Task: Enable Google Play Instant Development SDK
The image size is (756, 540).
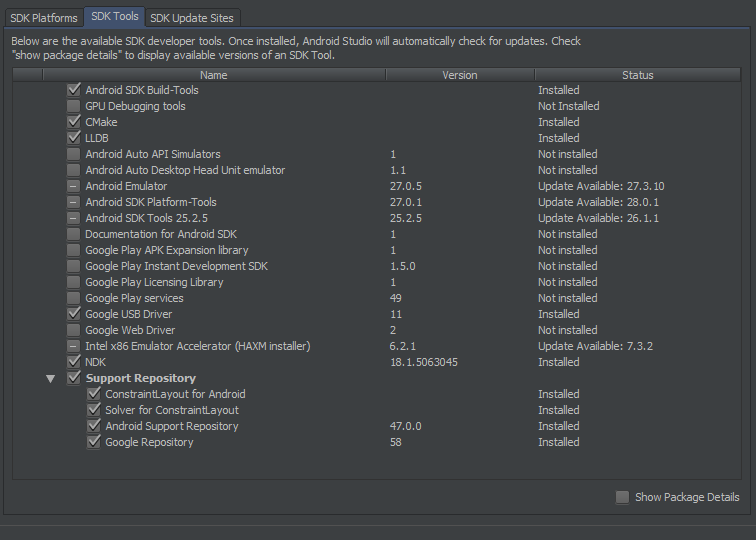Action: click(x=74, y=266)
